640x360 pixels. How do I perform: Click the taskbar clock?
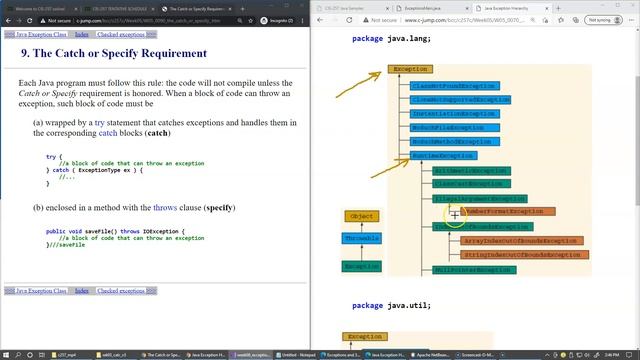click(612, 355)
